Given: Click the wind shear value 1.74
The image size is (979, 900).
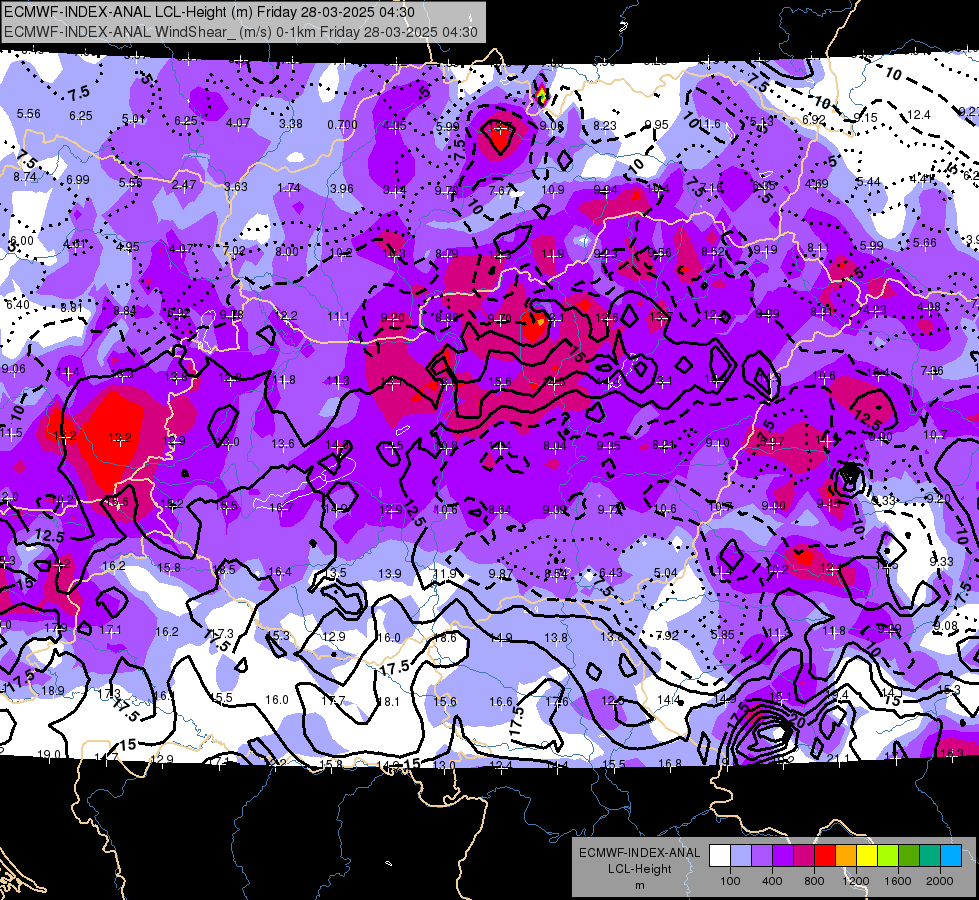Looking at the screenshot, I should 288,187.
